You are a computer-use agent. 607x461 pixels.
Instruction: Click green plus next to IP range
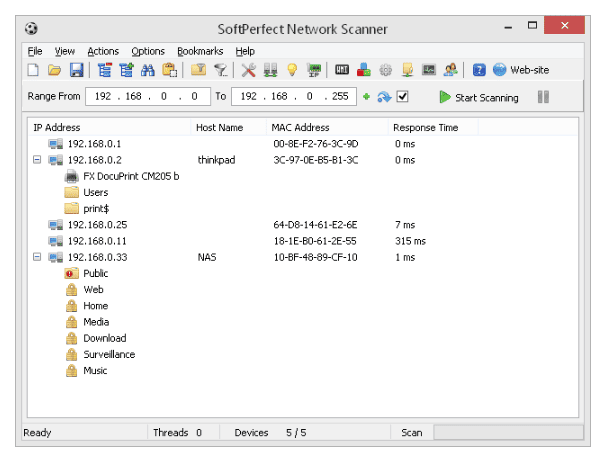point(366,97)
